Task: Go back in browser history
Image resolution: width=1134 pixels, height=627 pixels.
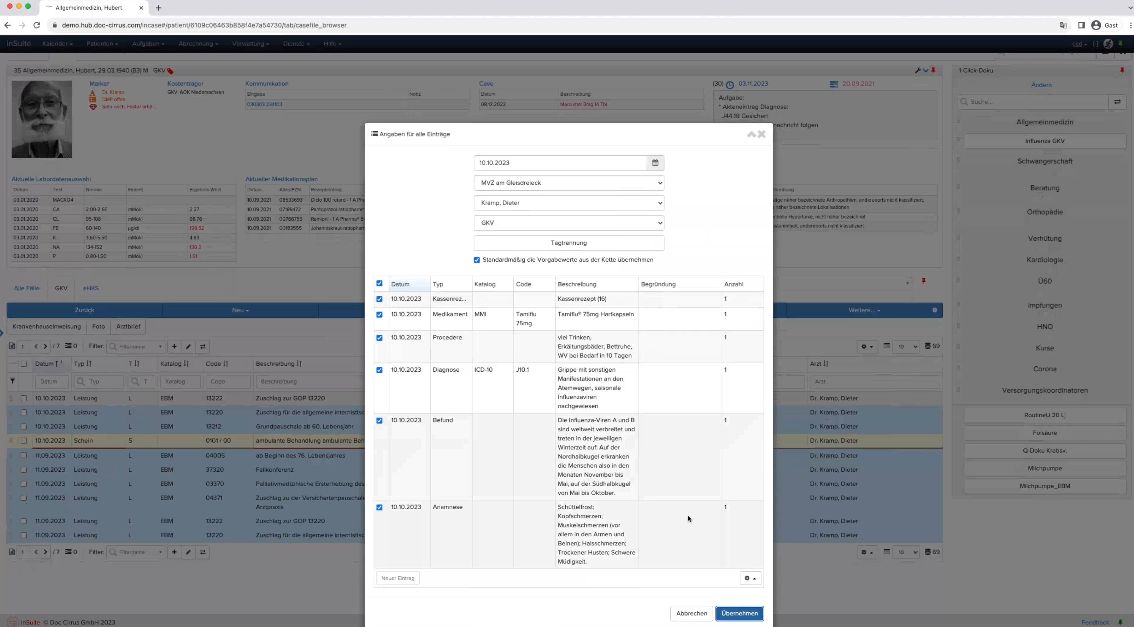Action: pyautogui.click(x=7, y=25)
